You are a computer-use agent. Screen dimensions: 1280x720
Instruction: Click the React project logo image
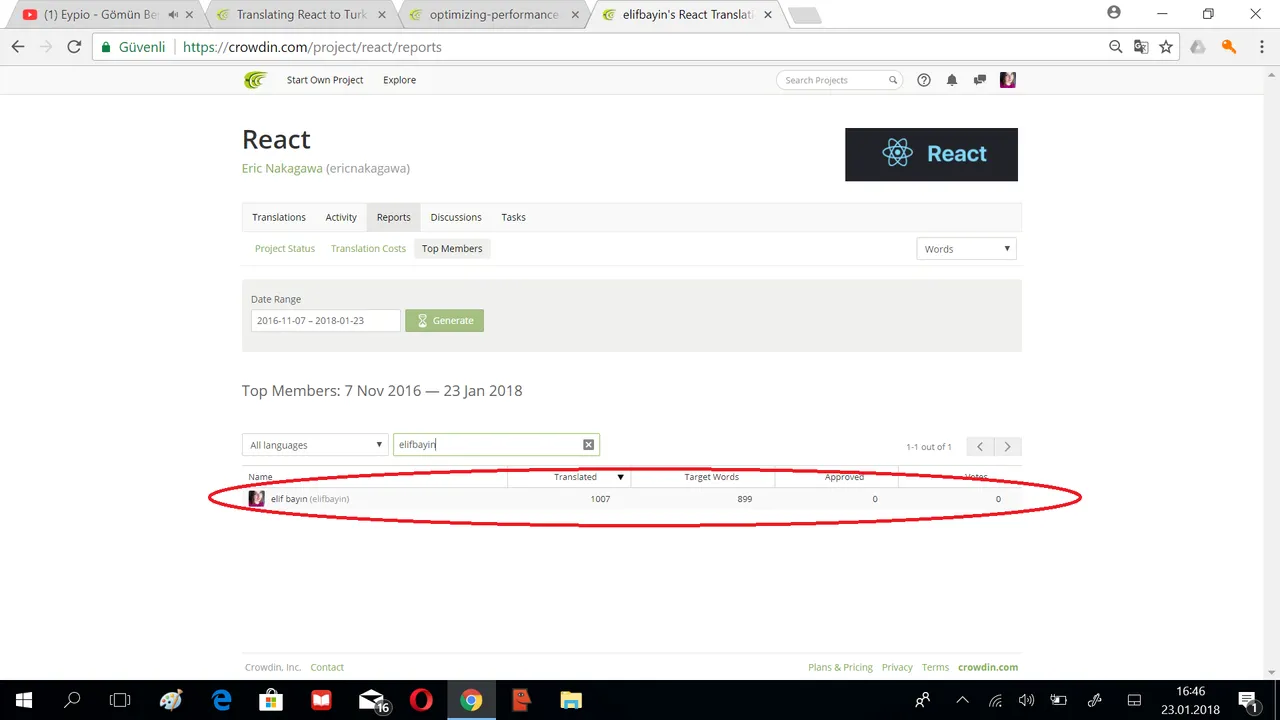(x=931, y=155)
